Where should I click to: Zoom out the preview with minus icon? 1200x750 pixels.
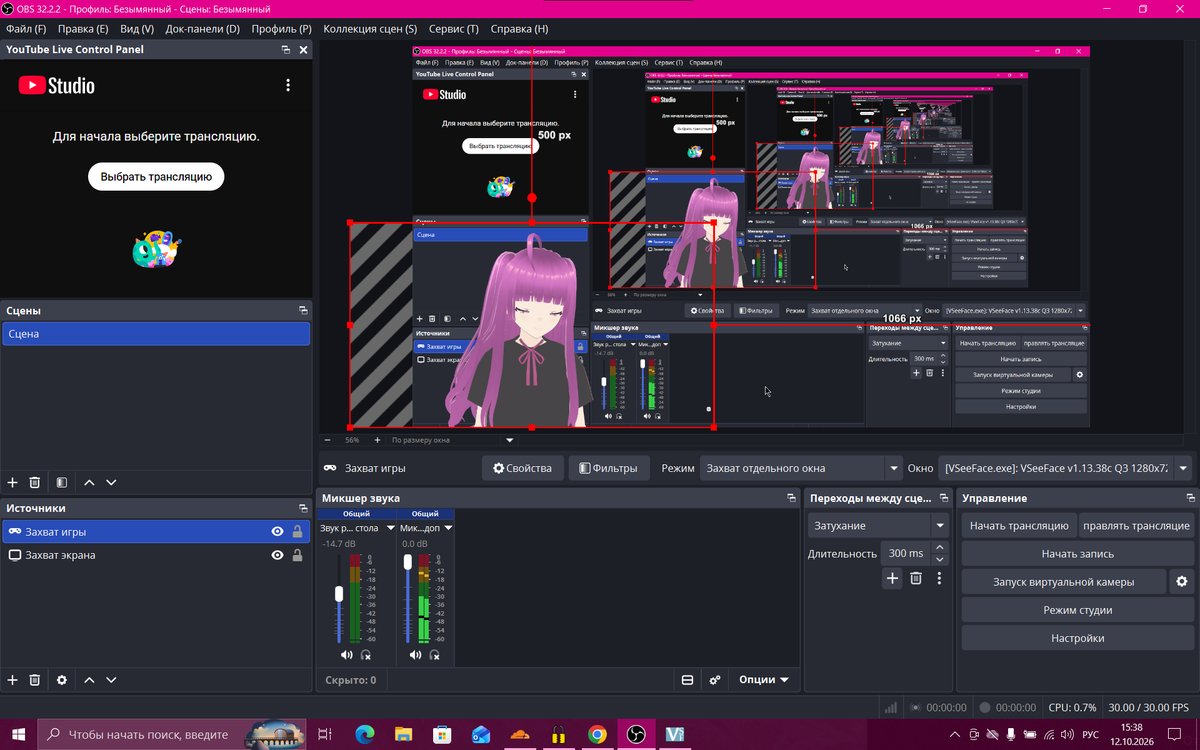(x=327, y=440)
